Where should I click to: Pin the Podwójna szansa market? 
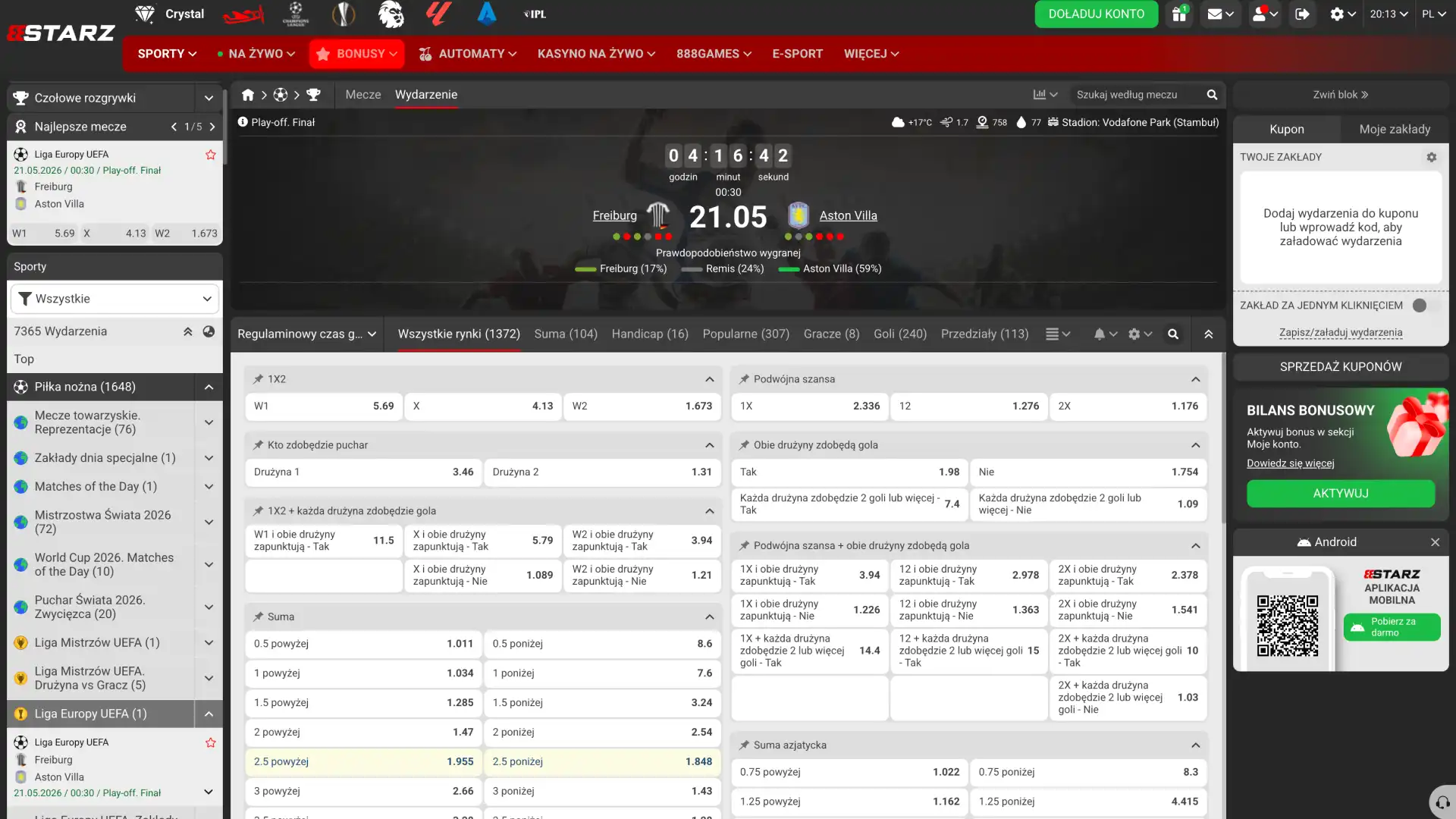pos(744,379)
